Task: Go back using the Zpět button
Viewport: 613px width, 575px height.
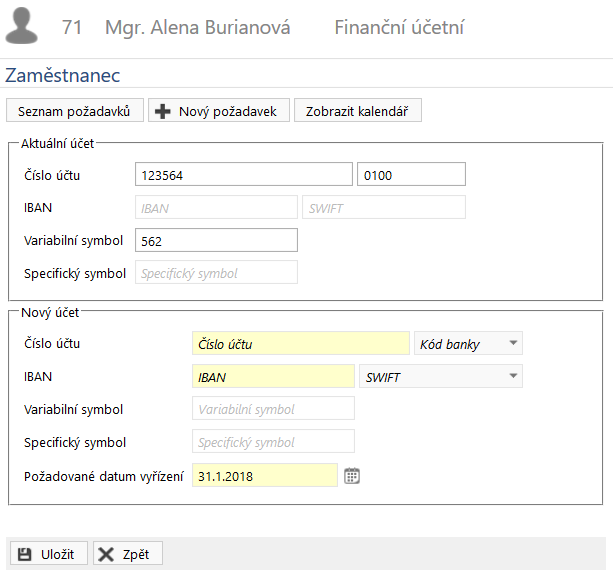Action: [x=128, y=554]
